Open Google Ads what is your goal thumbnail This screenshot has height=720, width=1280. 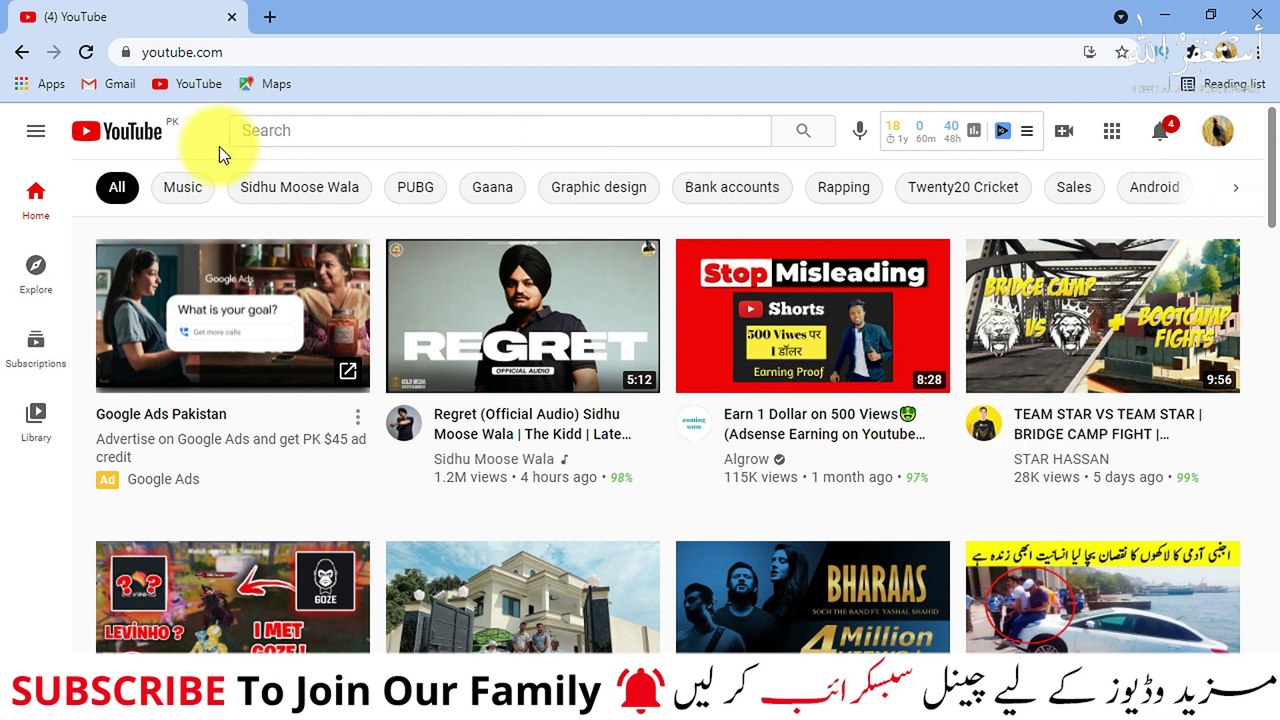click(x=233, y=316)
